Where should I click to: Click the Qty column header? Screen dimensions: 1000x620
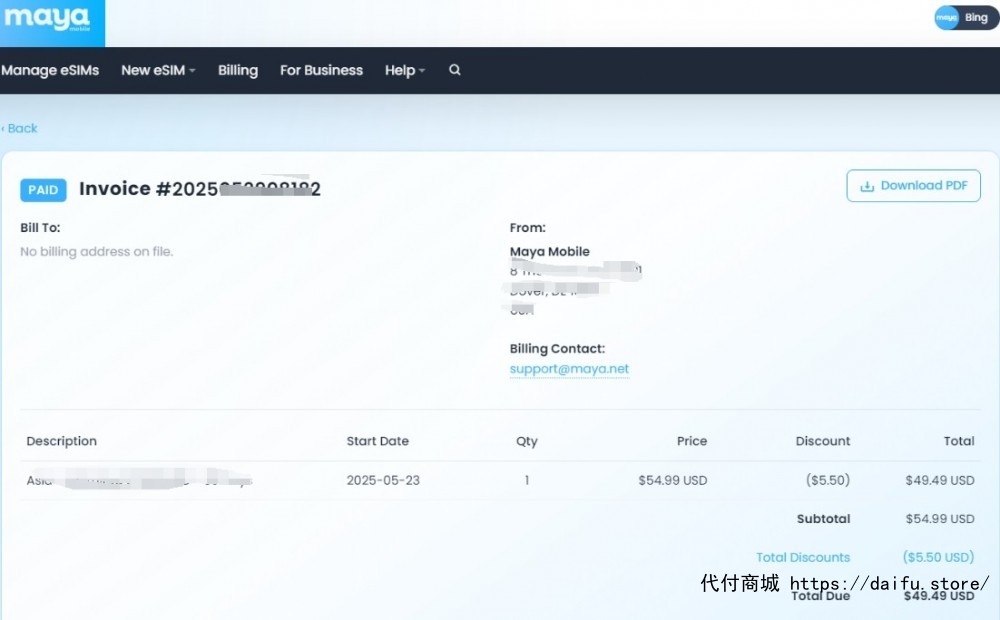(x=527, y=441)
